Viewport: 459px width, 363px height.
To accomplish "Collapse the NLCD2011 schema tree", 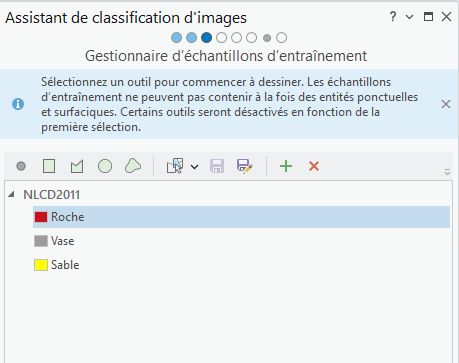I will pos(12,194).
